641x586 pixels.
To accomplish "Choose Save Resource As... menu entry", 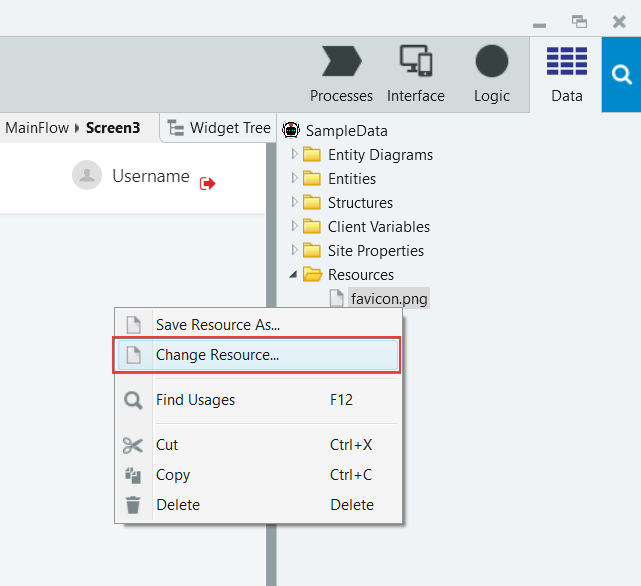I will (257, 325).
